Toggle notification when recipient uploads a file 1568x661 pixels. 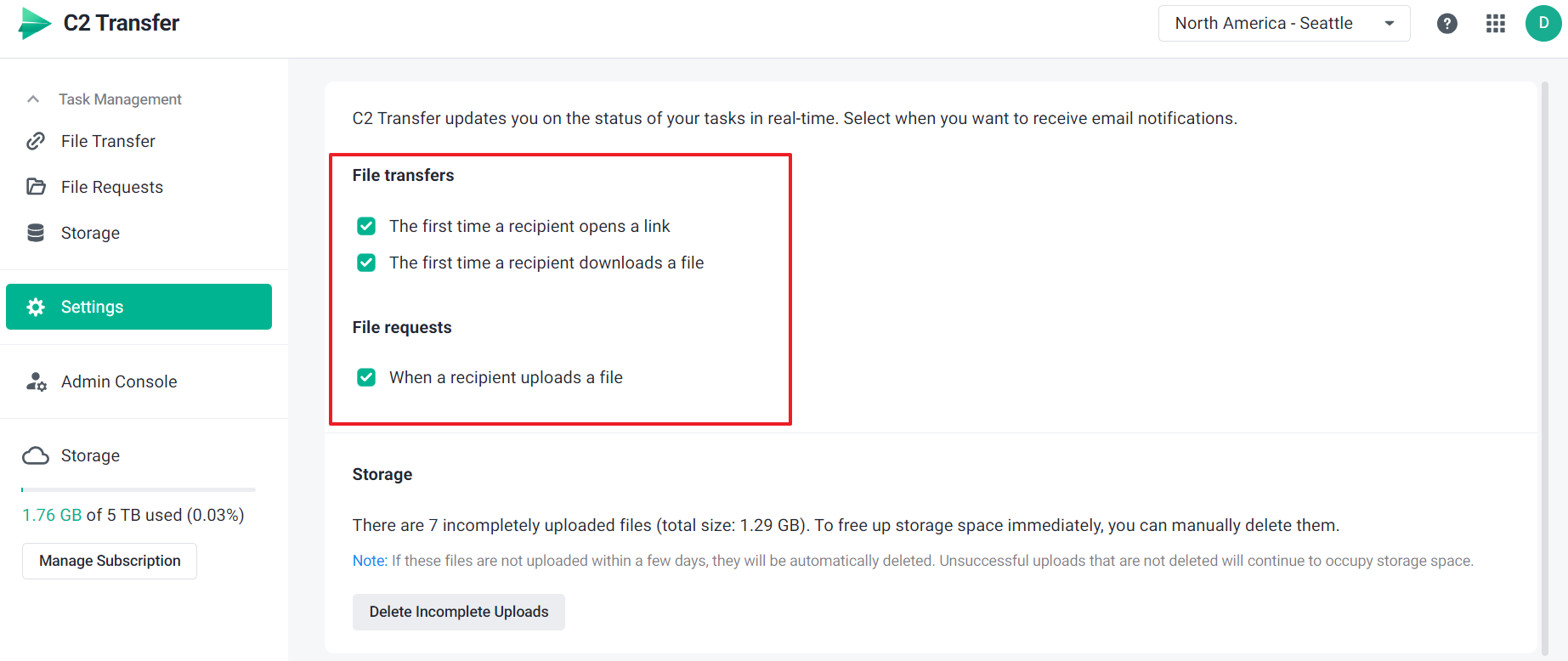pos(366,377)
